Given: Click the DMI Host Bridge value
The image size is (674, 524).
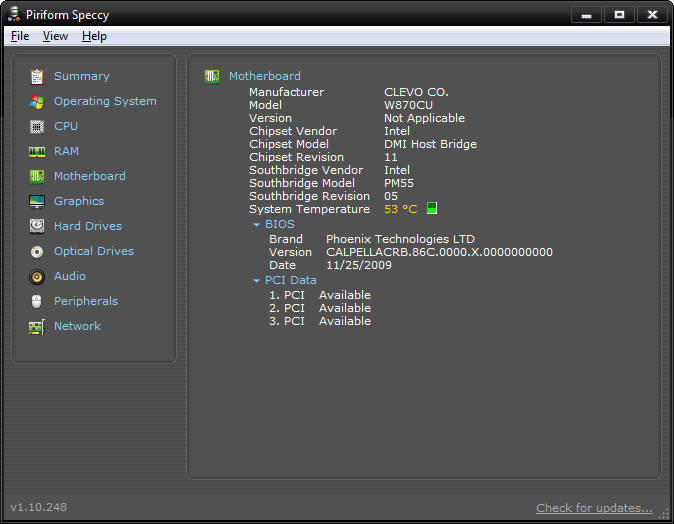Looking at the screenshot, I should point(430,144).
